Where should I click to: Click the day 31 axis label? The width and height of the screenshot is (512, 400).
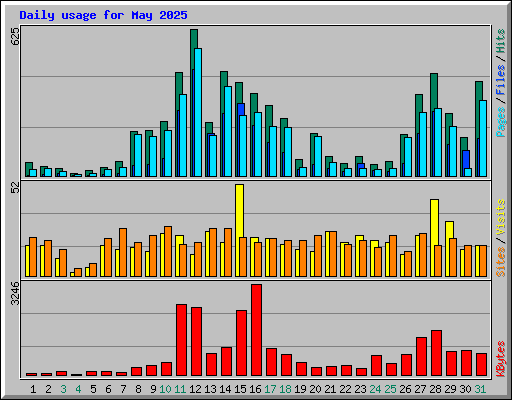[480, 389]
